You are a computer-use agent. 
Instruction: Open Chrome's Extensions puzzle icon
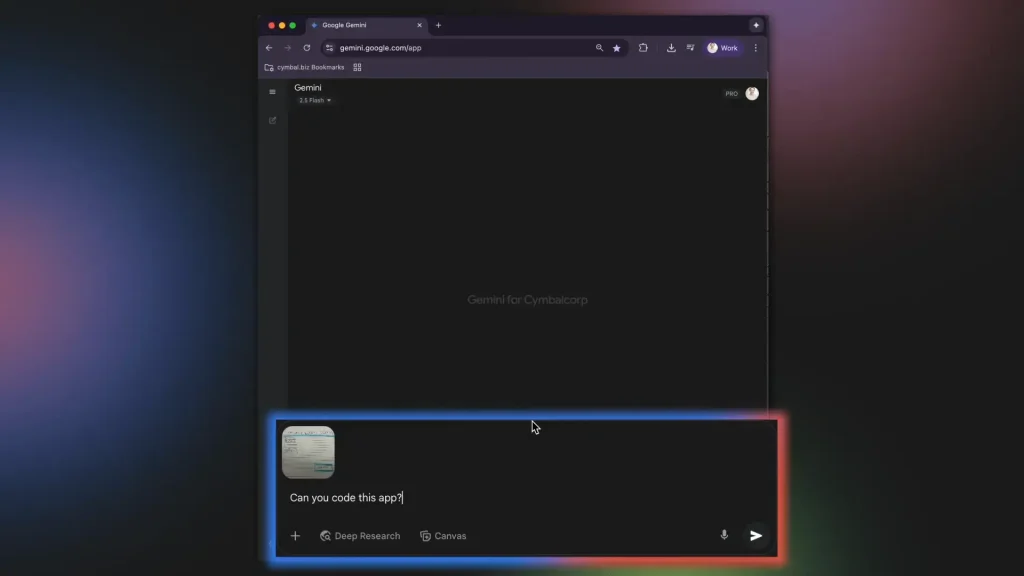[643, 47]
